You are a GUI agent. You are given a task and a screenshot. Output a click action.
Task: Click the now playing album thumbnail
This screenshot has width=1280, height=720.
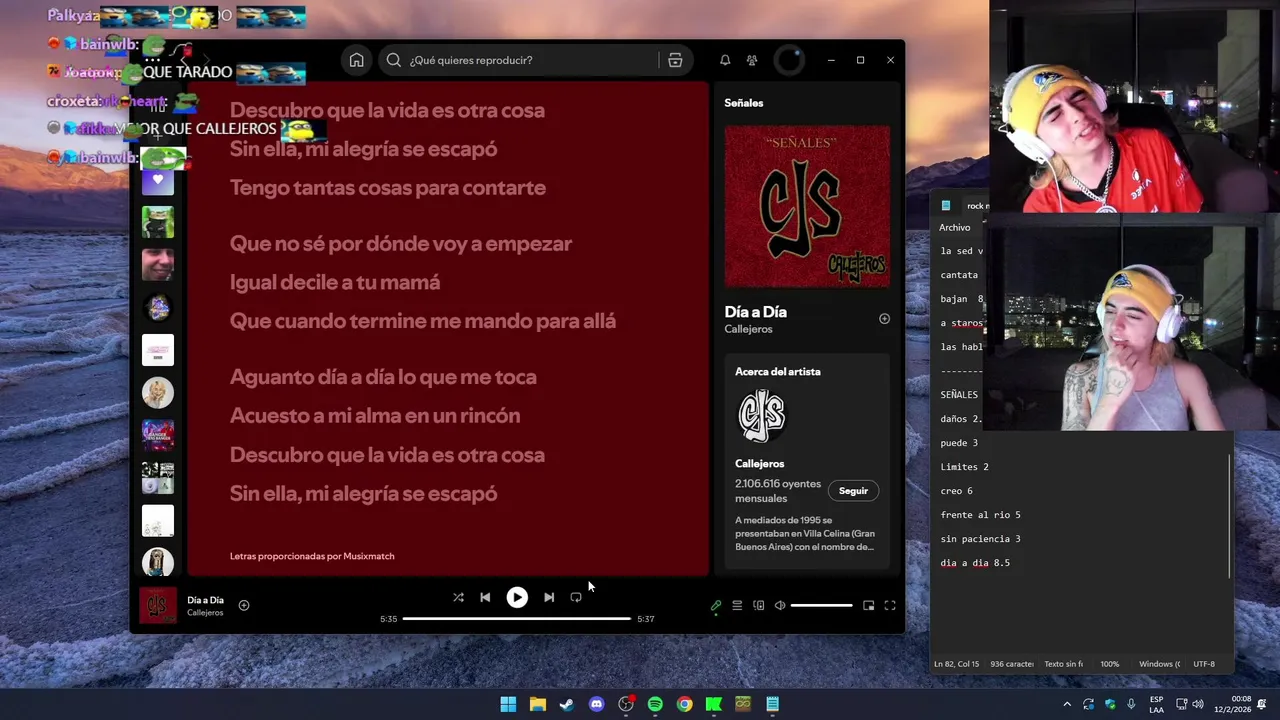[157, 605]
